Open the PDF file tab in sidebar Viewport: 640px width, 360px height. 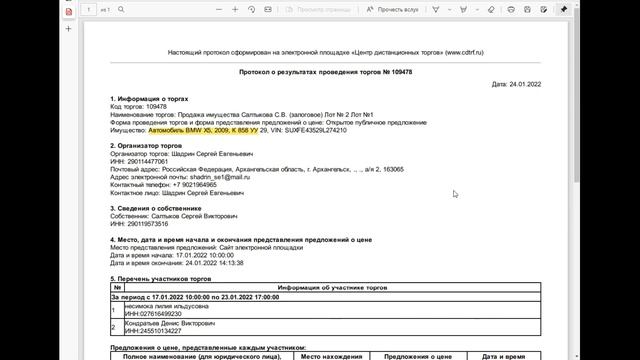69,12
